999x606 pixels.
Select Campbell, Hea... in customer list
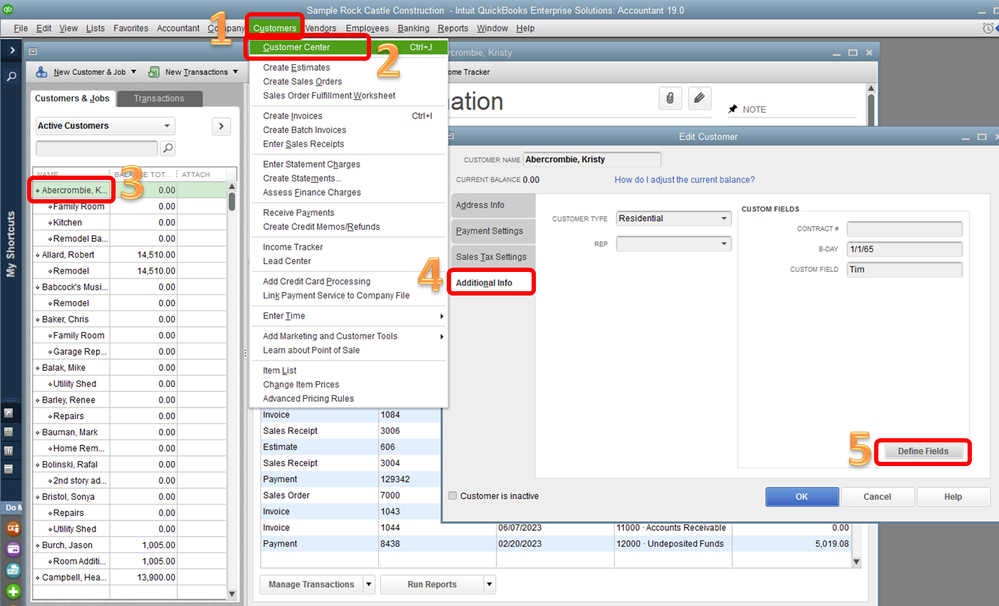74,578
